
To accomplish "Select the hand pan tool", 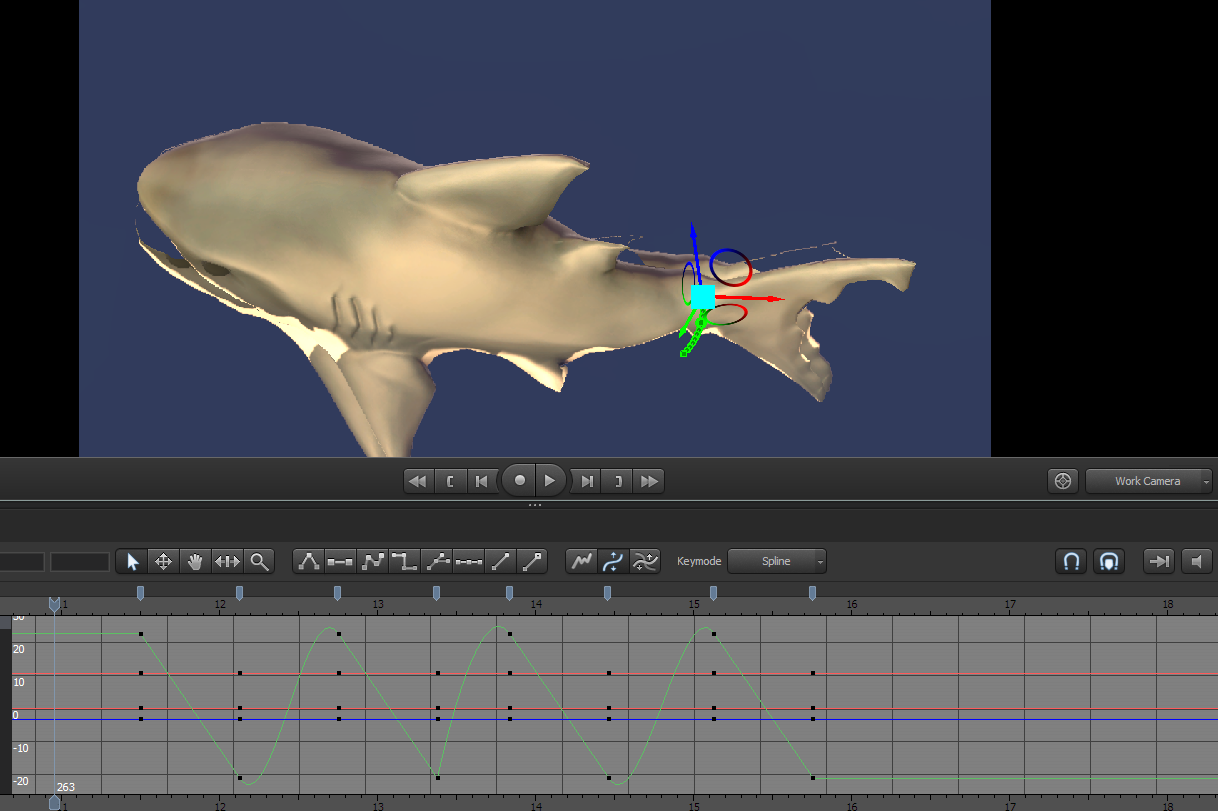I will 196,561.
